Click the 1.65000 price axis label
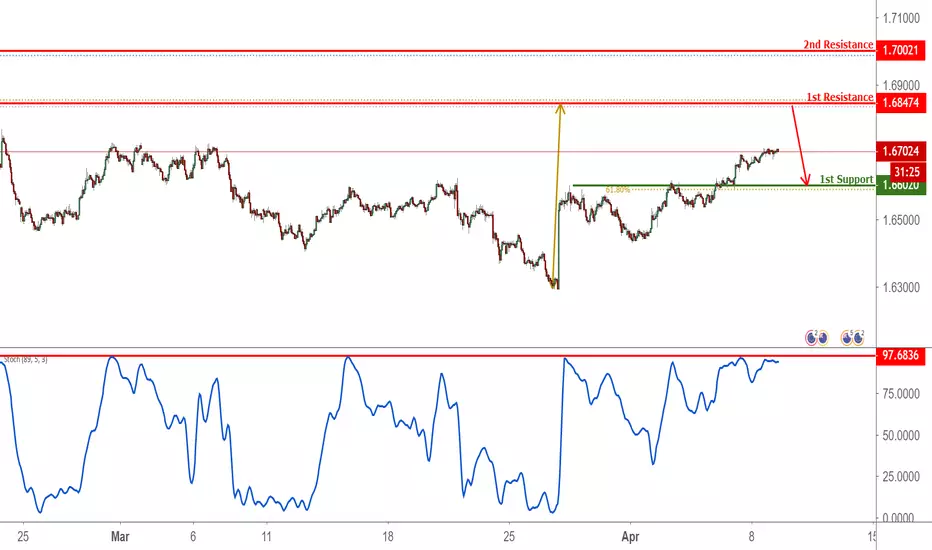Screen dimensions: 932x550 (901, 220)
